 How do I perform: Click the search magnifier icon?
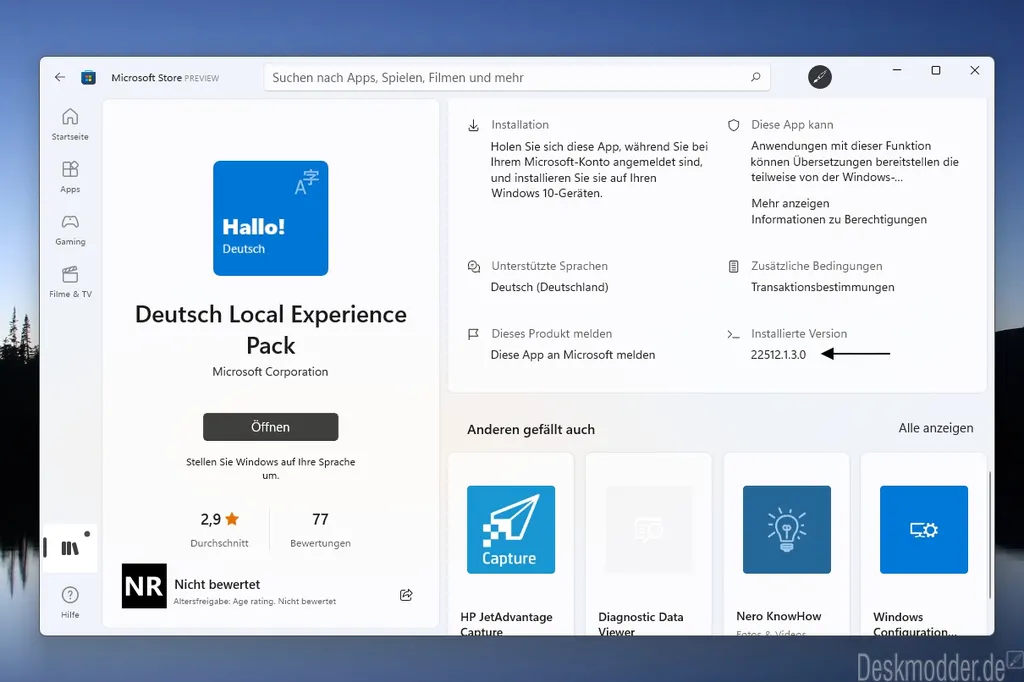point(756,77)
